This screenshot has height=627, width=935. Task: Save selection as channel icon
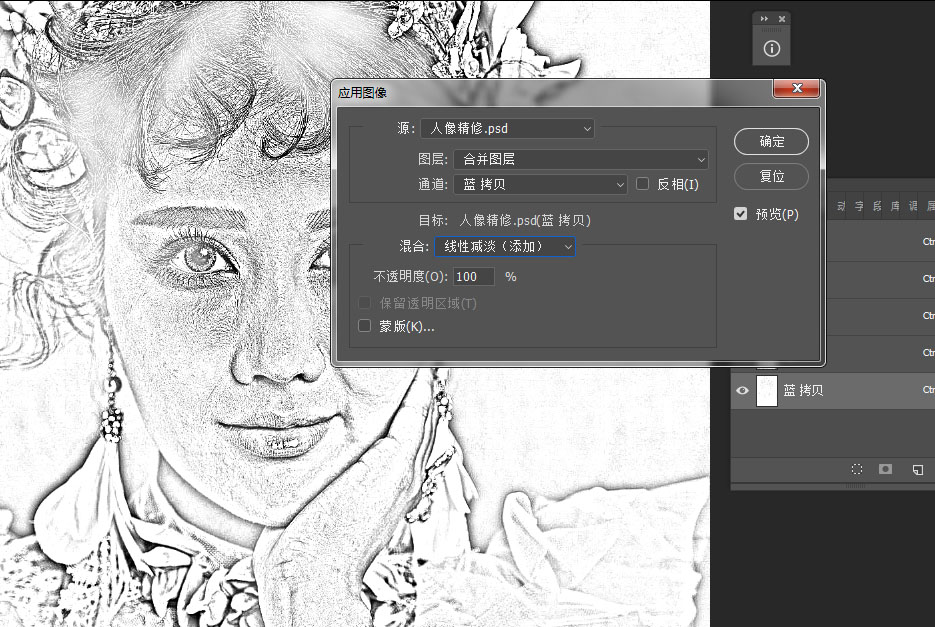point(886,469)
